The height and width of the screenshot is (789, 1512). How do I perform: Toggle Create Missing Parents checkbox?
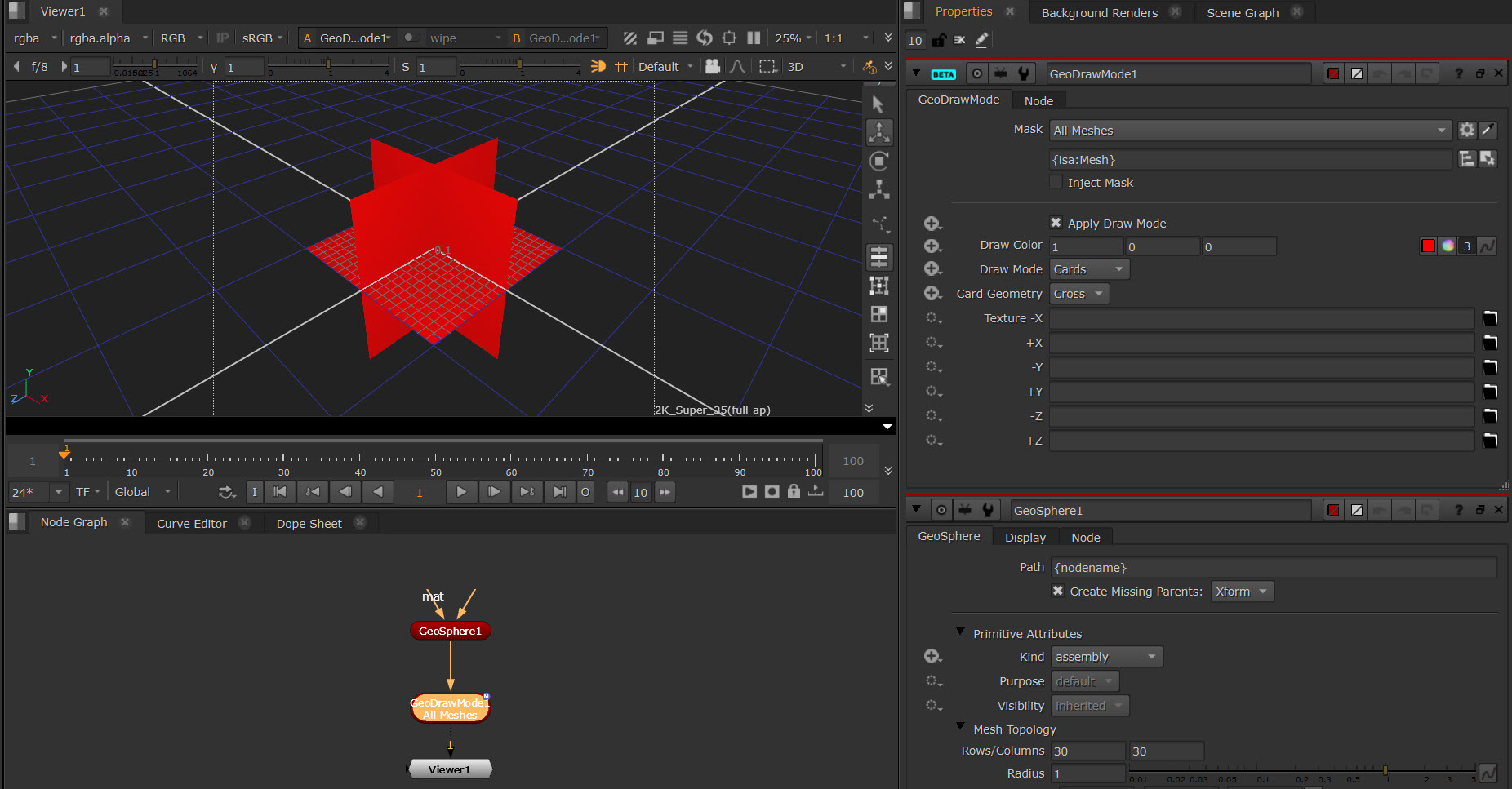coord(1058,592)
